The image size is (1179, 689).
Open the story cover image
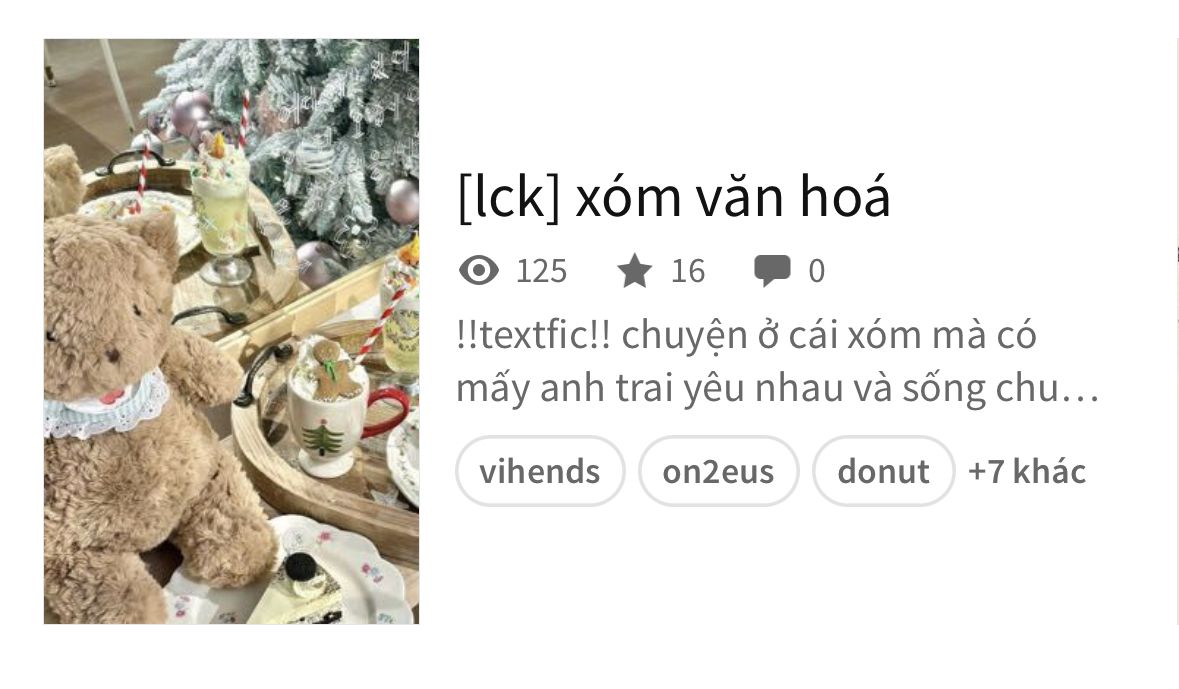232,332
